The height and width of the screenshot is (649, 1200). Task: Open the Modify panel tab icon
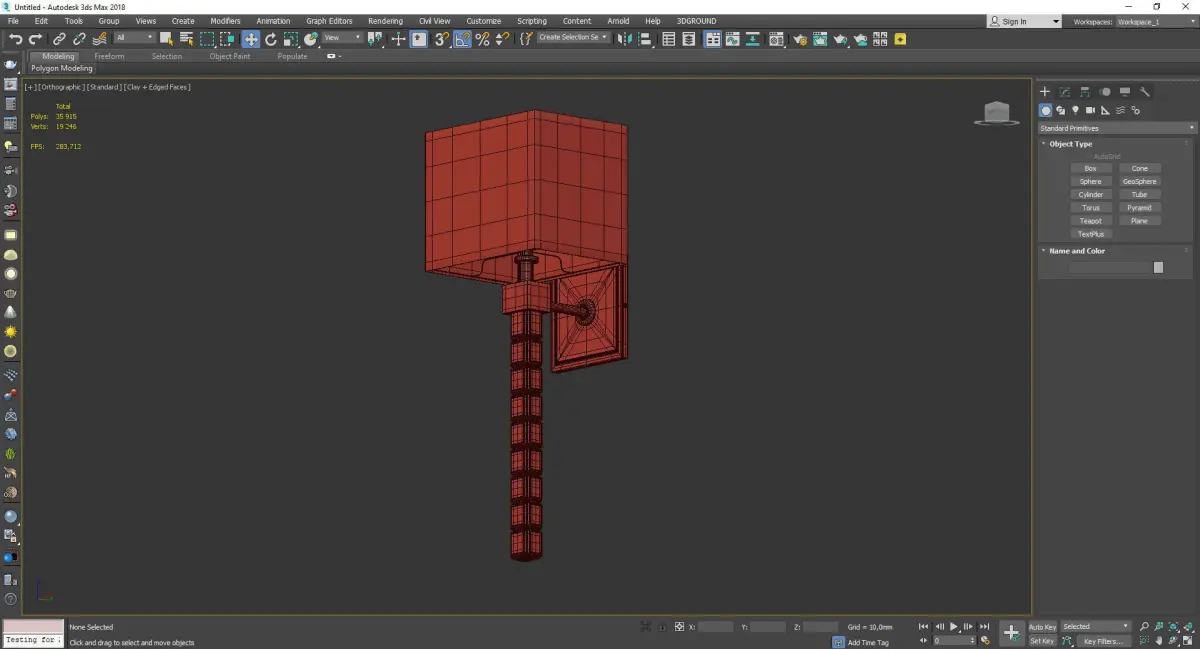click(1065, 91)
